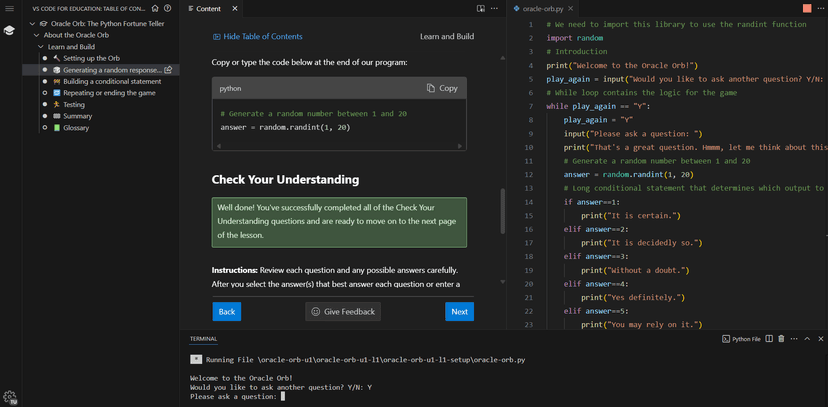Open the share icon on the Generating a random response row

point(168,70)
